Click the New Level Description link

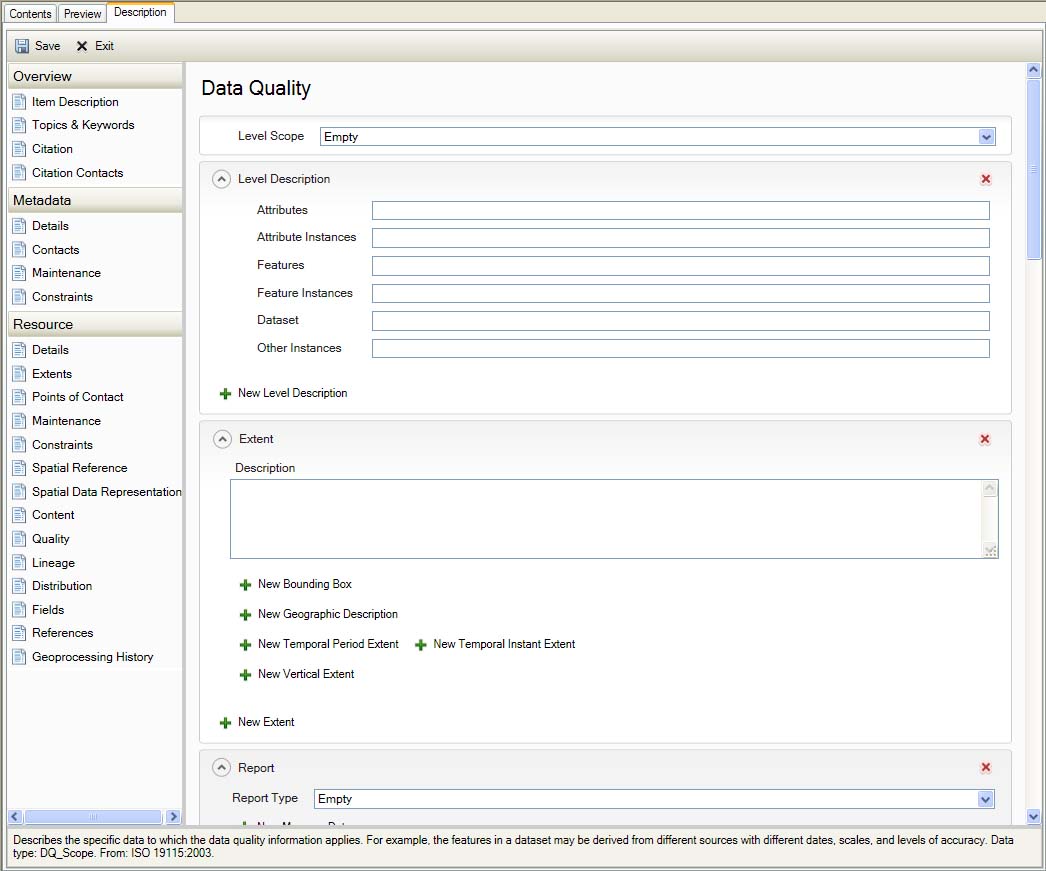tap(292, 394)
